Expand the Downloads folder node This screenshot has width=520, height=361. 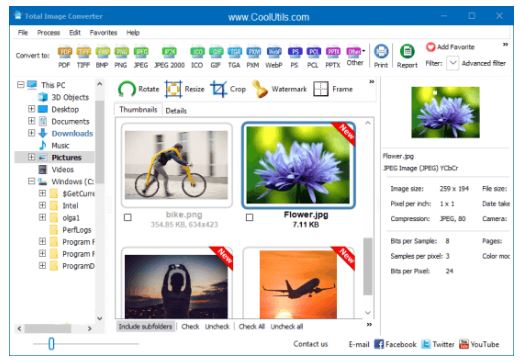pos(31,133)
